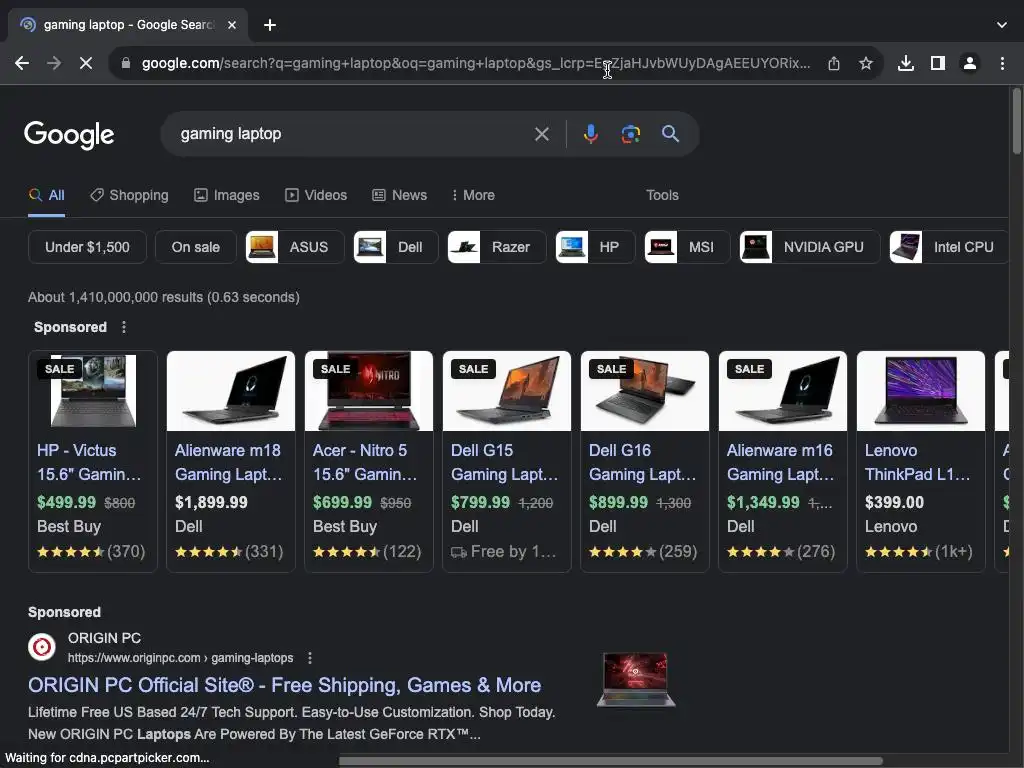Open a new browser tab
The image size is (1024, 768).
(x=270, y=25)
